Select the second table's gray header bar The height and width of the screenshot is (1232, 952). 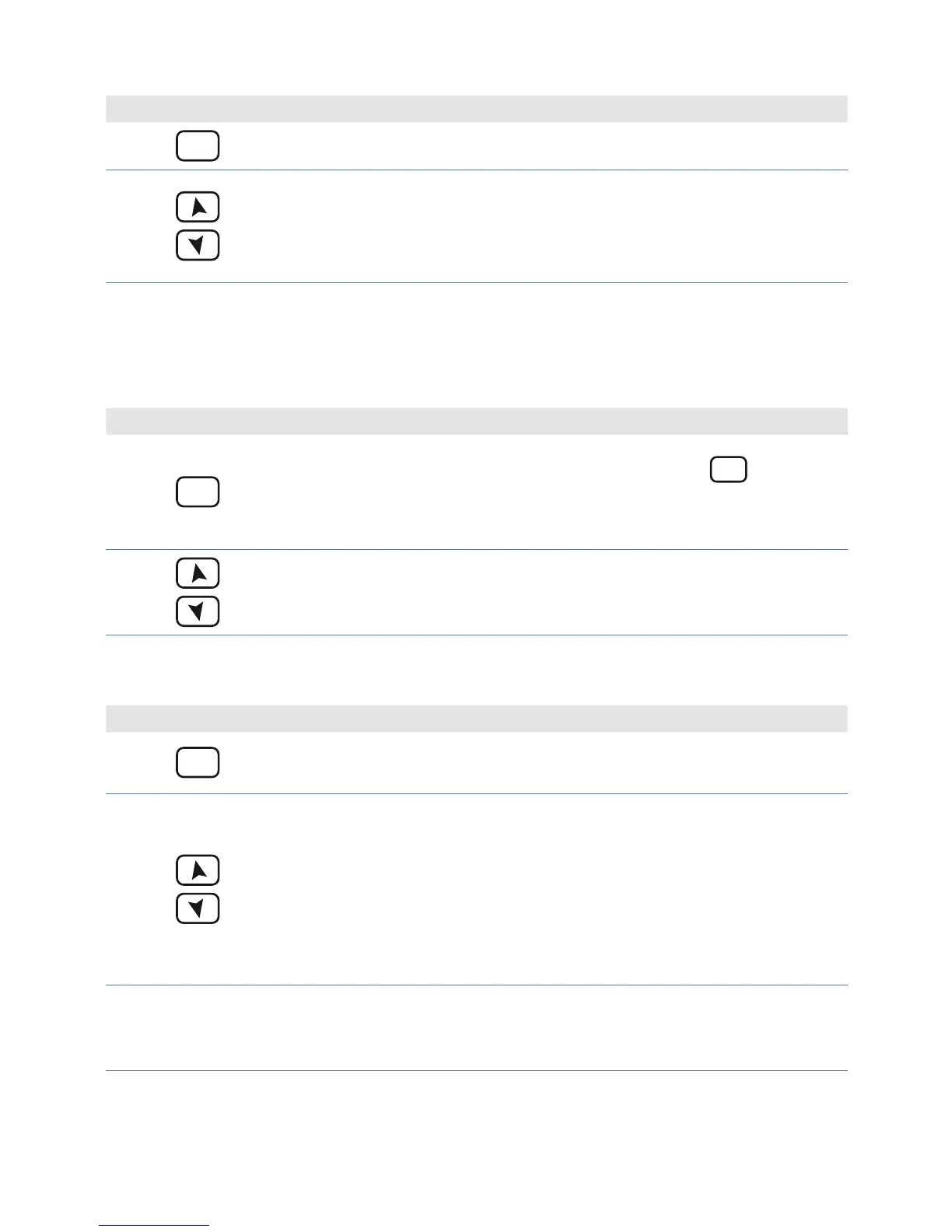(x=476, y=421)
